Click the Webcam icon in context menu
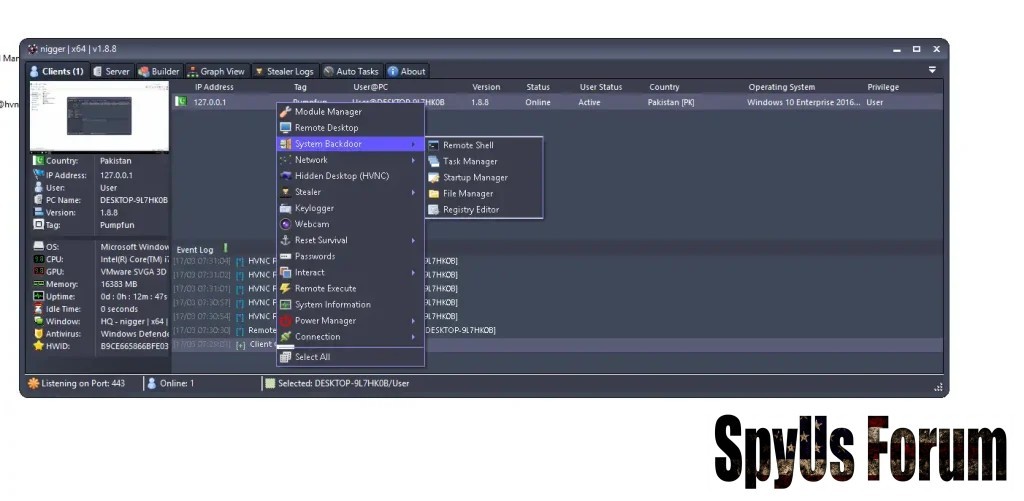The height and width of the screenshot is (501, 1024). [x=286, y=224]
